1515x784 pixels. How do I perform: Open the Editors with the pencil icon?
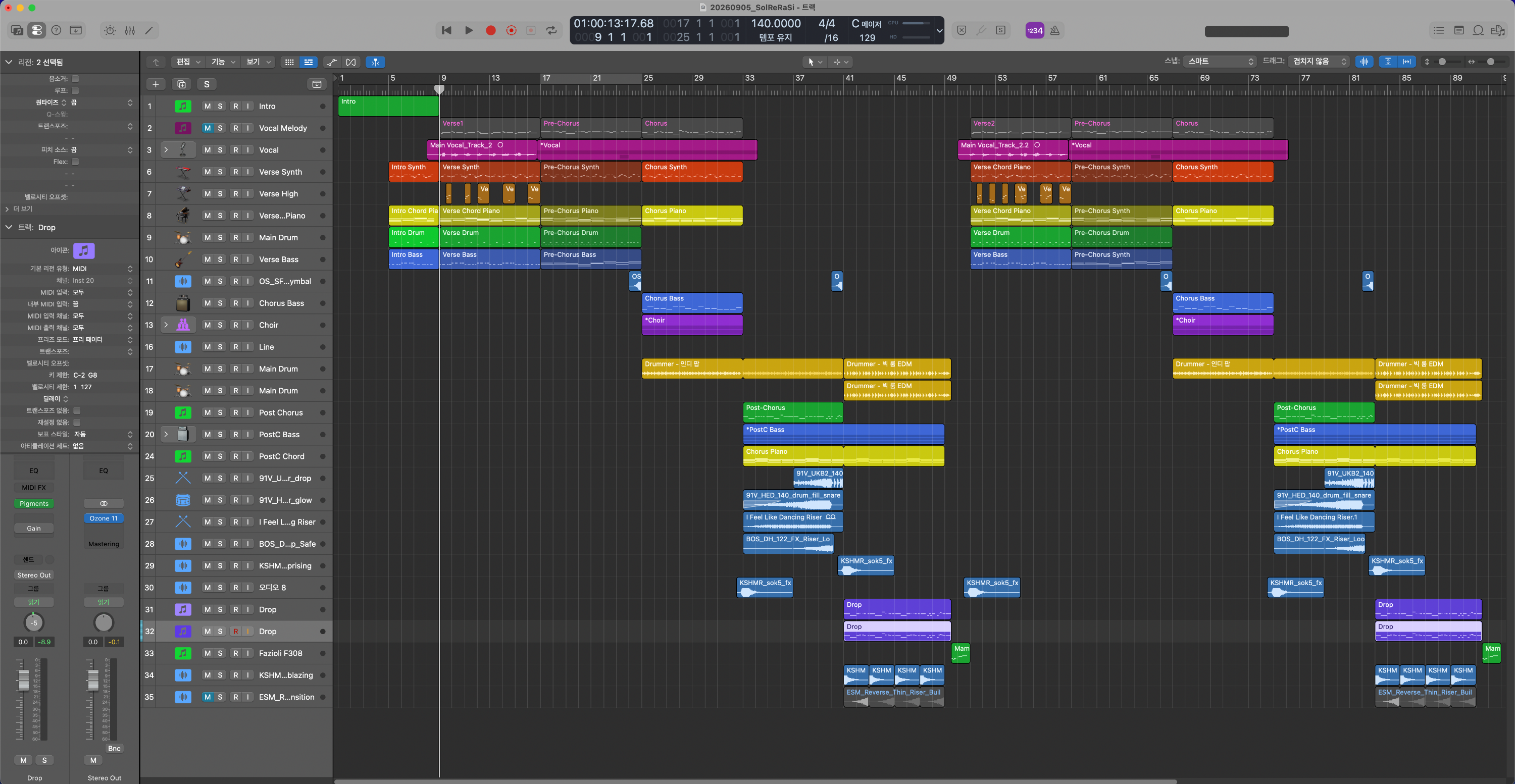coord(149,31)
